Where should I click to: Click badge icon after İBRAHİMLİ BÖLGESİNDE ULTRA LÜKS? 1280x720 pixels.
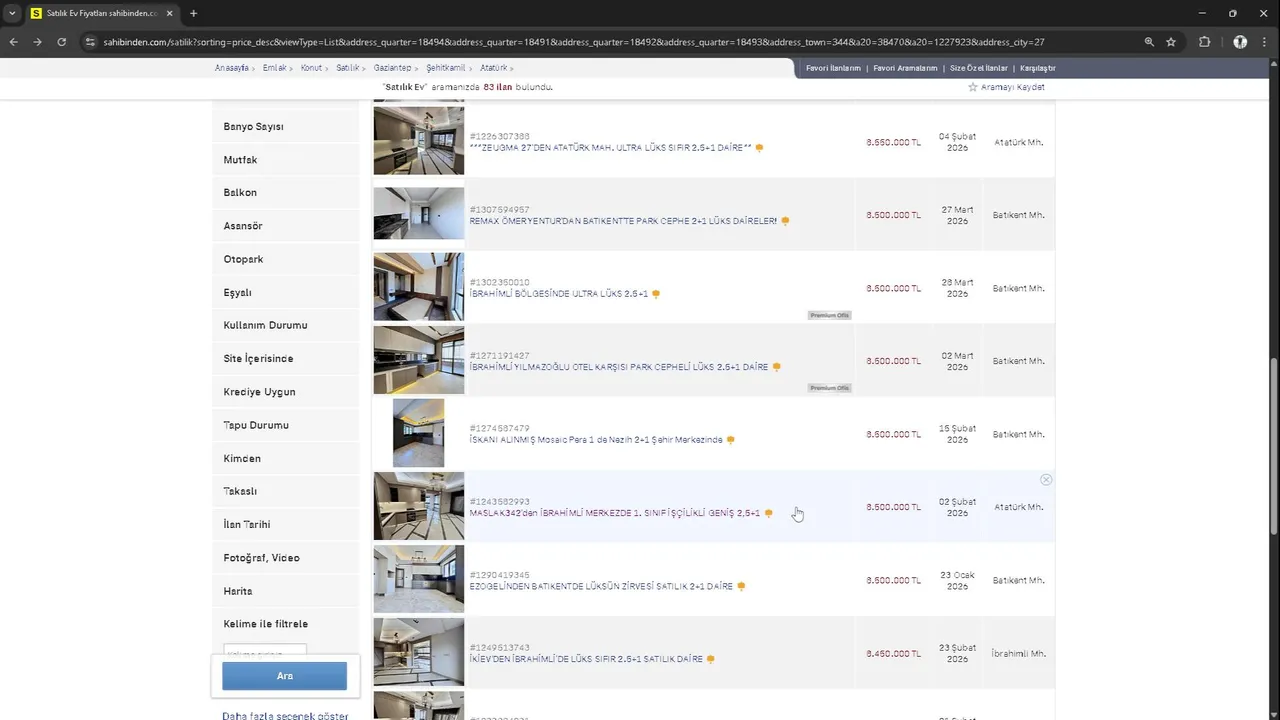pyautogui.click(x=656, y=294)
